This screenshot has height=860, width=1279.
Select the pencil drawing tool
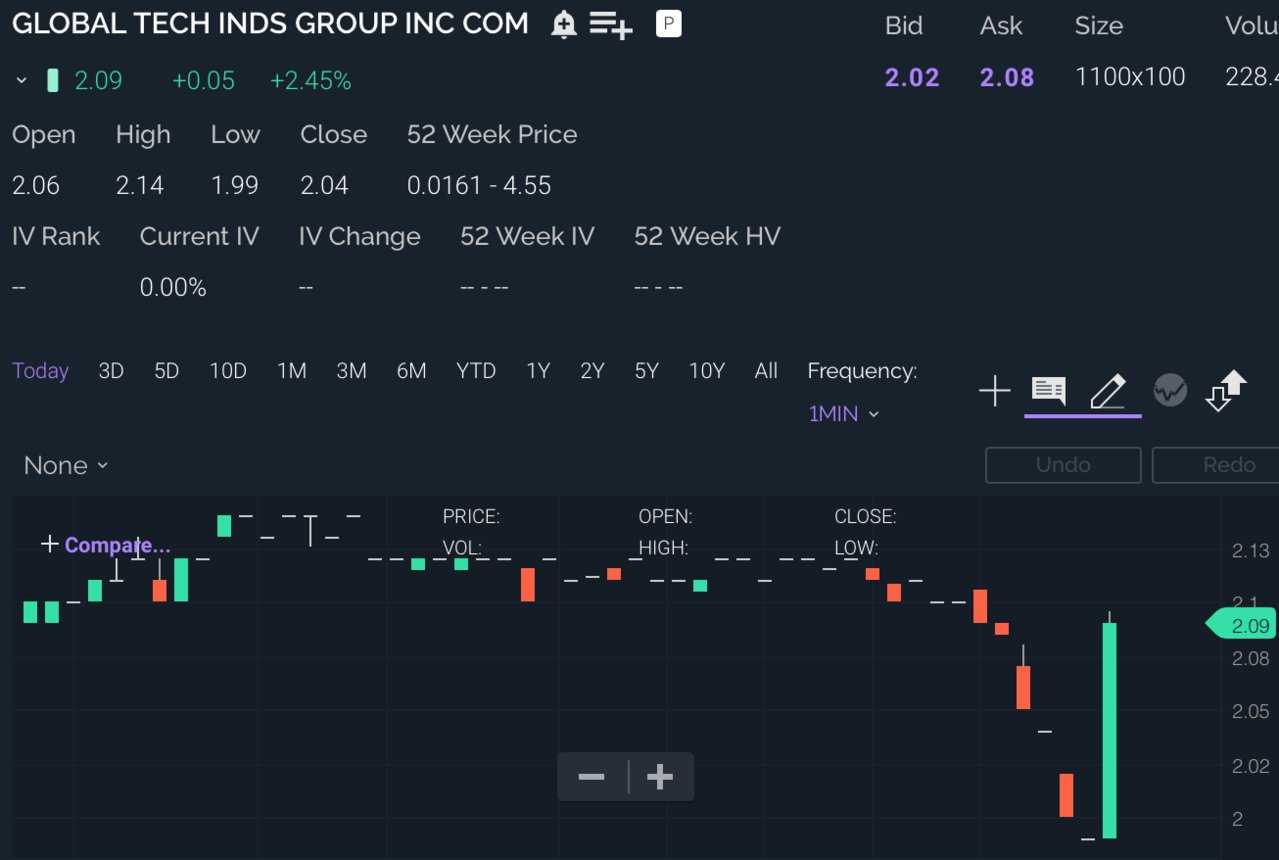click(x=1108, y=391)
